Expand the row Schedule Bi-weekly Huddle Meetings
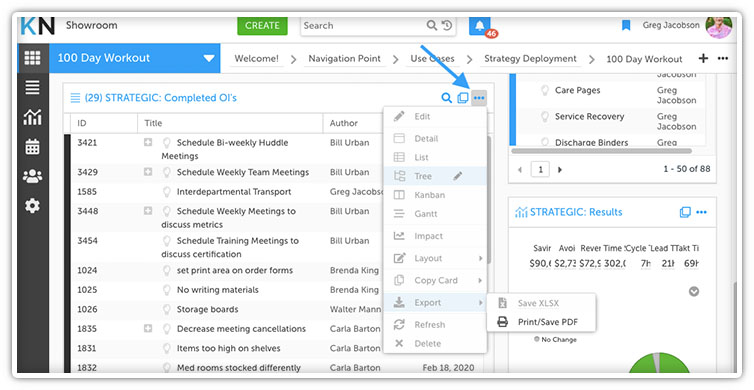The height and width of the screenshot is (390, 754). [148, 142]
